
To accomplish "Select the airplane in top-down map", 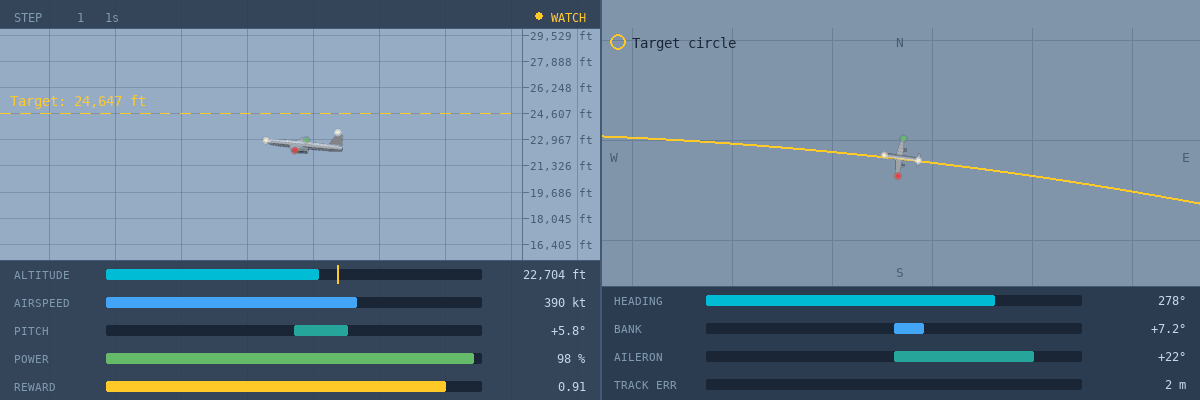I will pyautogui.click(x=900, y=157).
